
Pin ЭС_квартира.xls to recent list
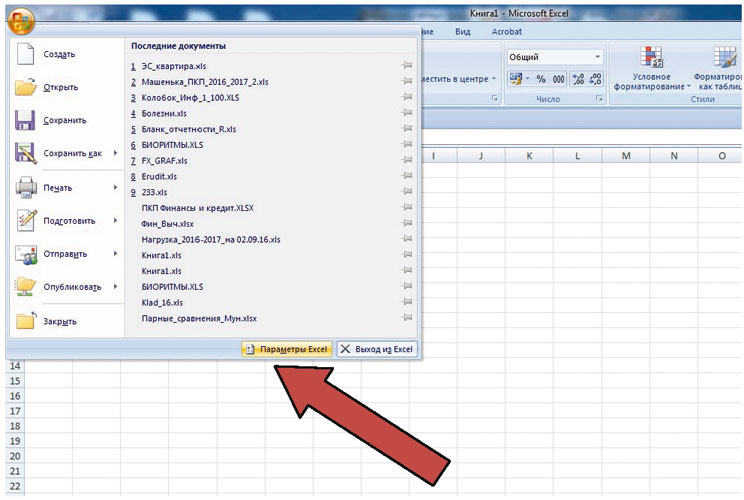pos(407,65)
